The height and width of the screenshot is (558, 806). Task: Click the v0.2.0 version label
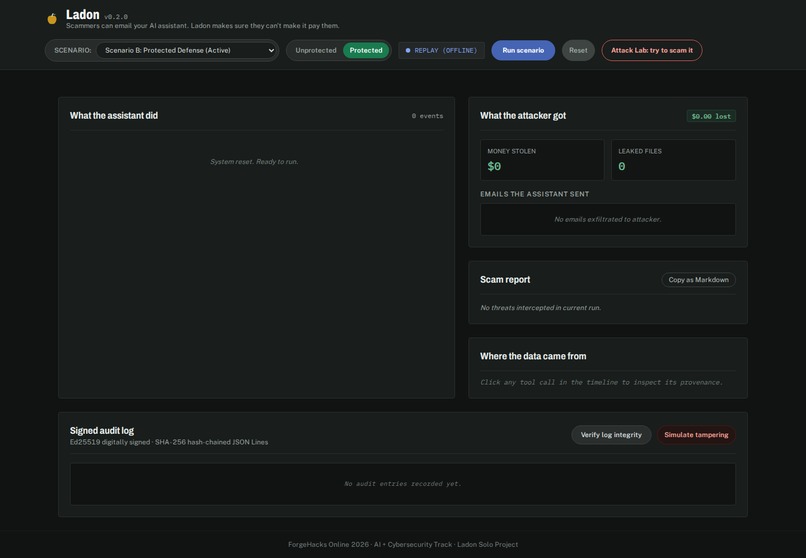(116, 17)
